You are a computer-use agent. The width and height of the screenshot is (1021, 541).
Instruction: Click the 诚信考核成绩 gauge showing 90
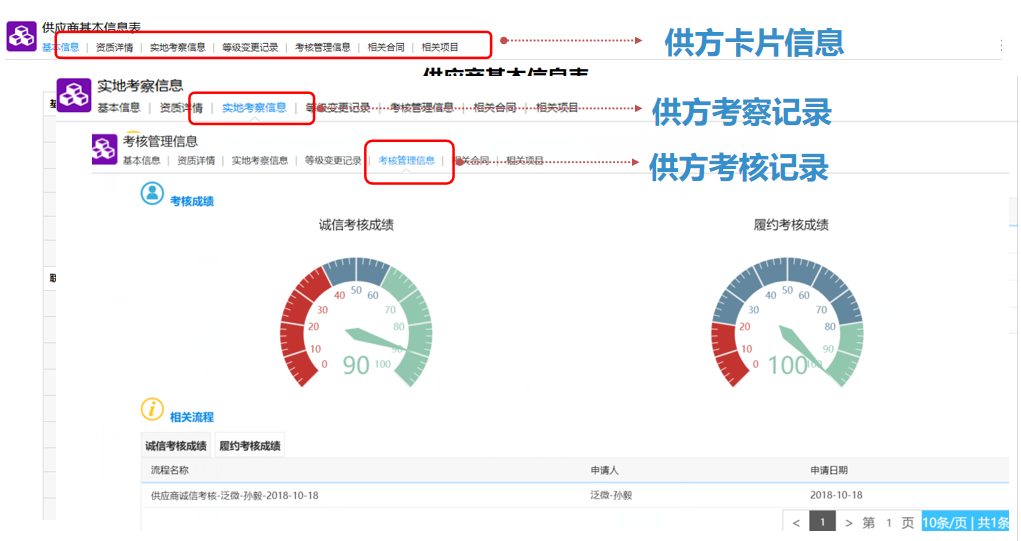point(356,325)
